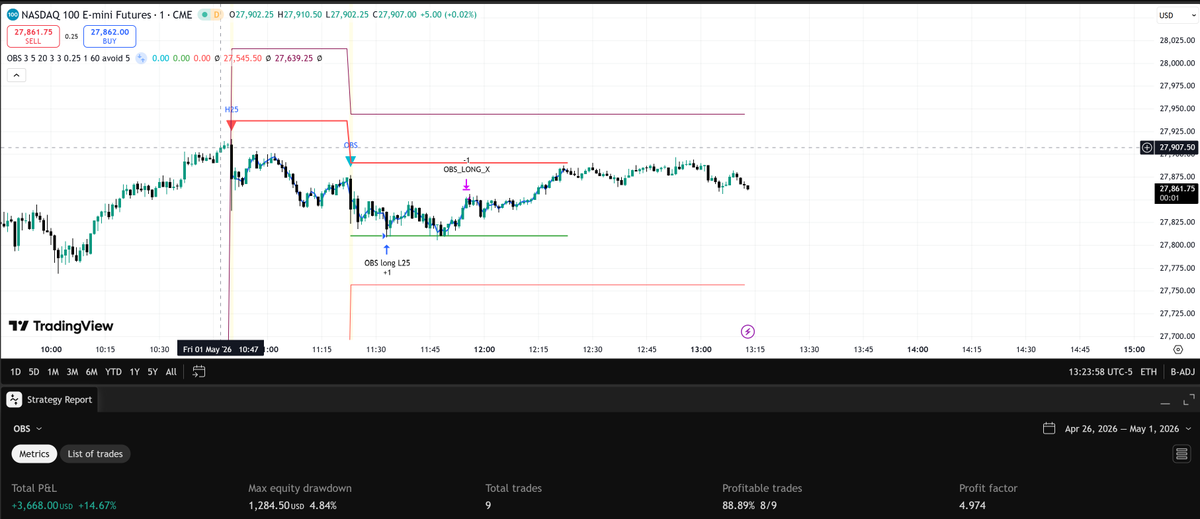Screen dimensions: 1200x519
Task: Click the red 27,861.75 last price label
Action: point(1175,192)
